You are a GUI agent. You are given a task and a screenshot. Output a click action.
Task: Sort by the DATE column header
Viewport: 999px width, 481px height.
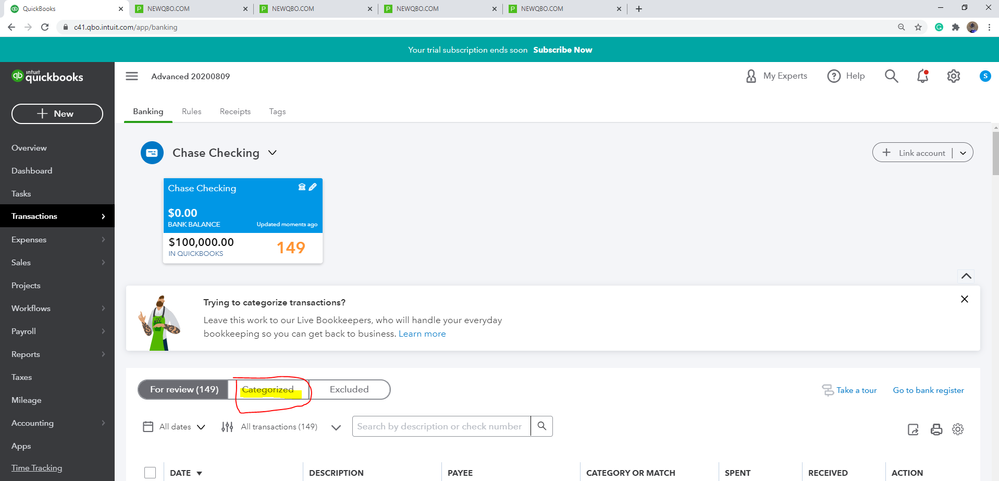coord(185,473)
